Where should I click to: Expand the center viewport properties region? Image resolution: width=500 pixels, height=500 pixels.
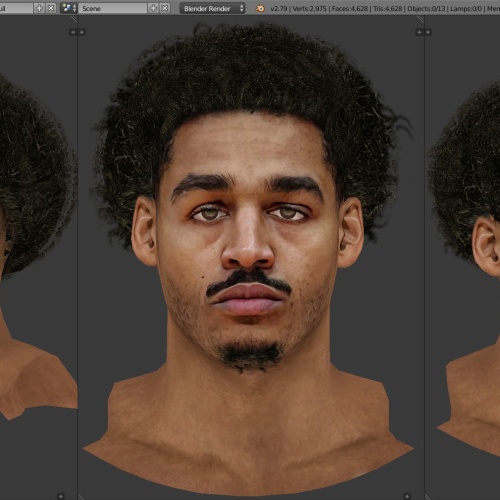pos(419,32)
